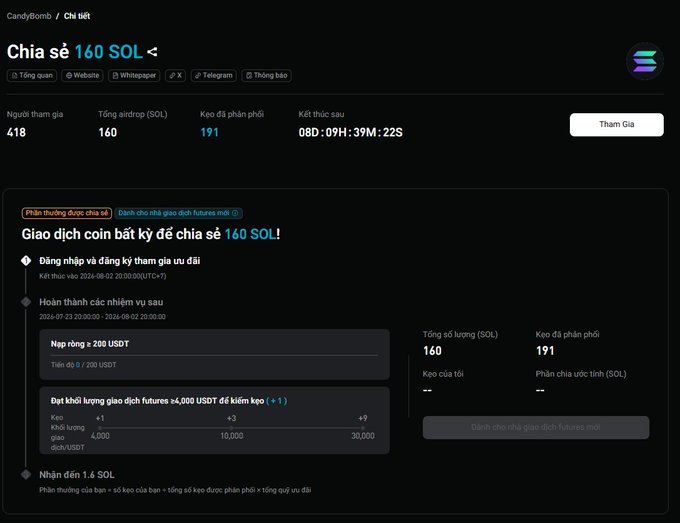Screen dimensions: 680x523
Task: Click the 160 SOL text in page title
Action: click(x=108, y=52)
